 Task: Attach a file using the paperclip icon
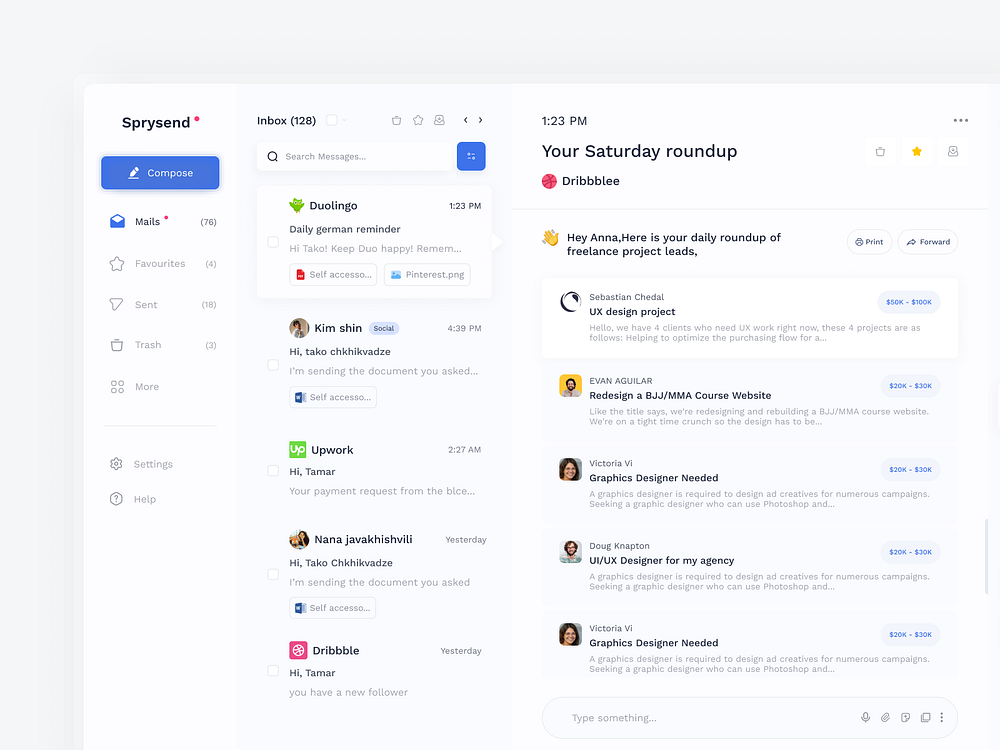click(x=885, y=717)
